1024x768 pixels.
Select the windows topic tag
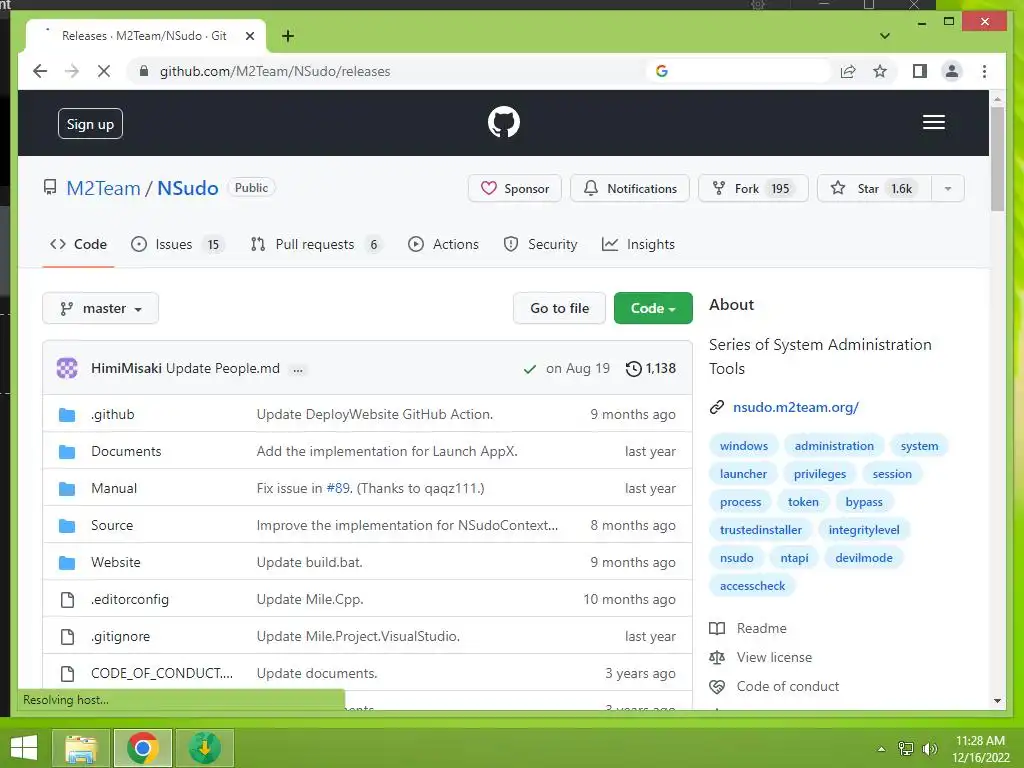pos(744,446)
